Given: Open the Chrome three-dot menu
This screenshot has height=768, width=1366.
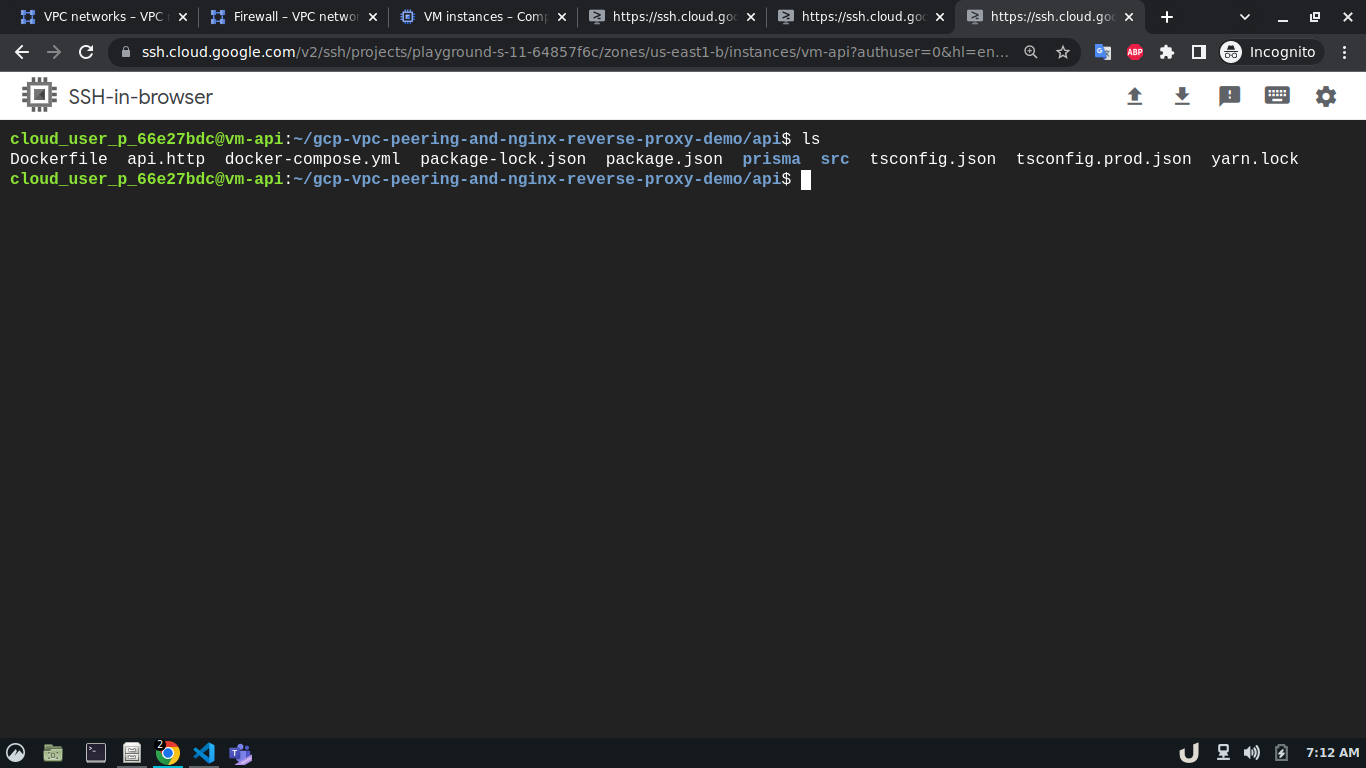Looking at the screenshot, I should point(1345,52).
